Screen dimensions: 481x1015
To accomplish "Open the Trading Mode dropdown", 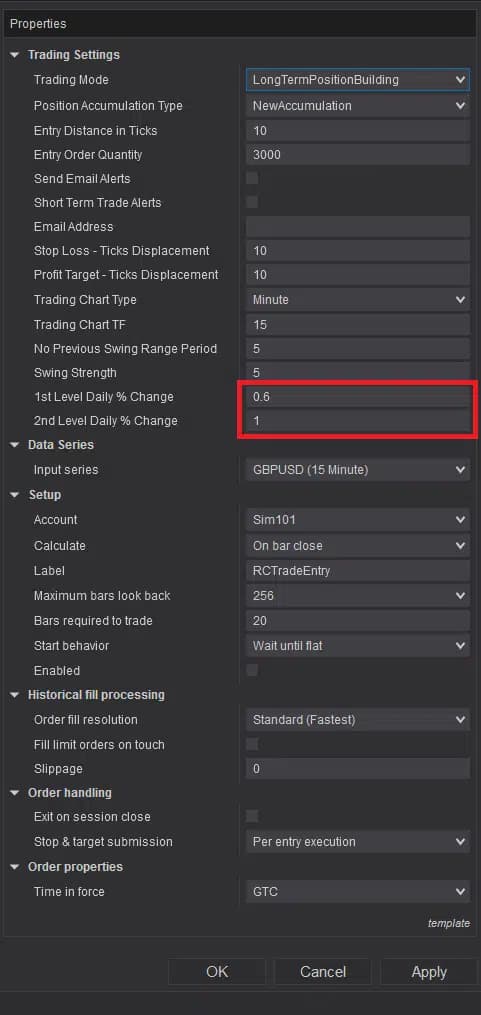I will (x=358, y=80).
